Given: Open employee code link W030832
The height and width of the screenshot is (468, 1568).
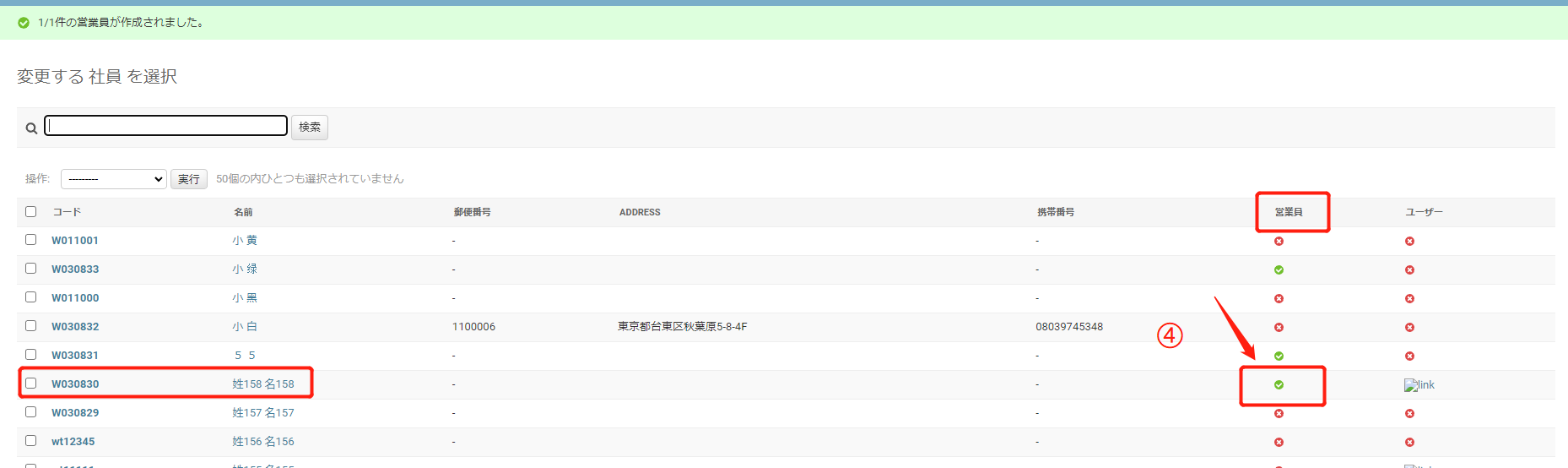Looking at the screenshot, I should point(75,327).
